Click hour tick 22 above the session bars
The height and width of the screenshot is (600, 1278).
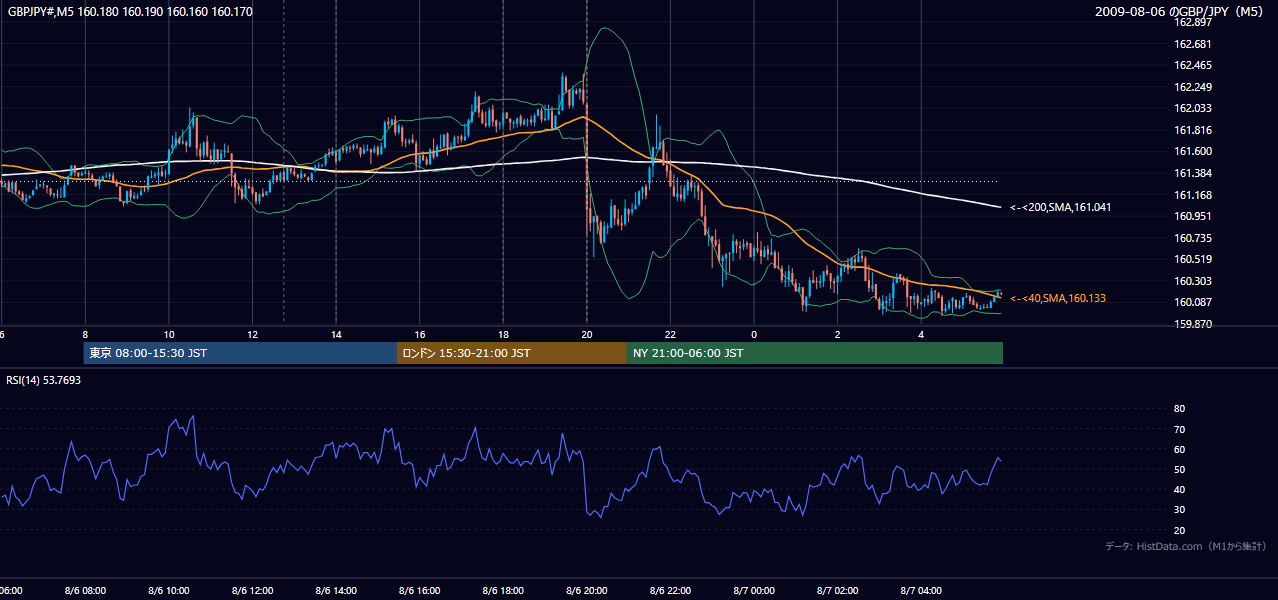pyautogui.click(x=670, y=335)
